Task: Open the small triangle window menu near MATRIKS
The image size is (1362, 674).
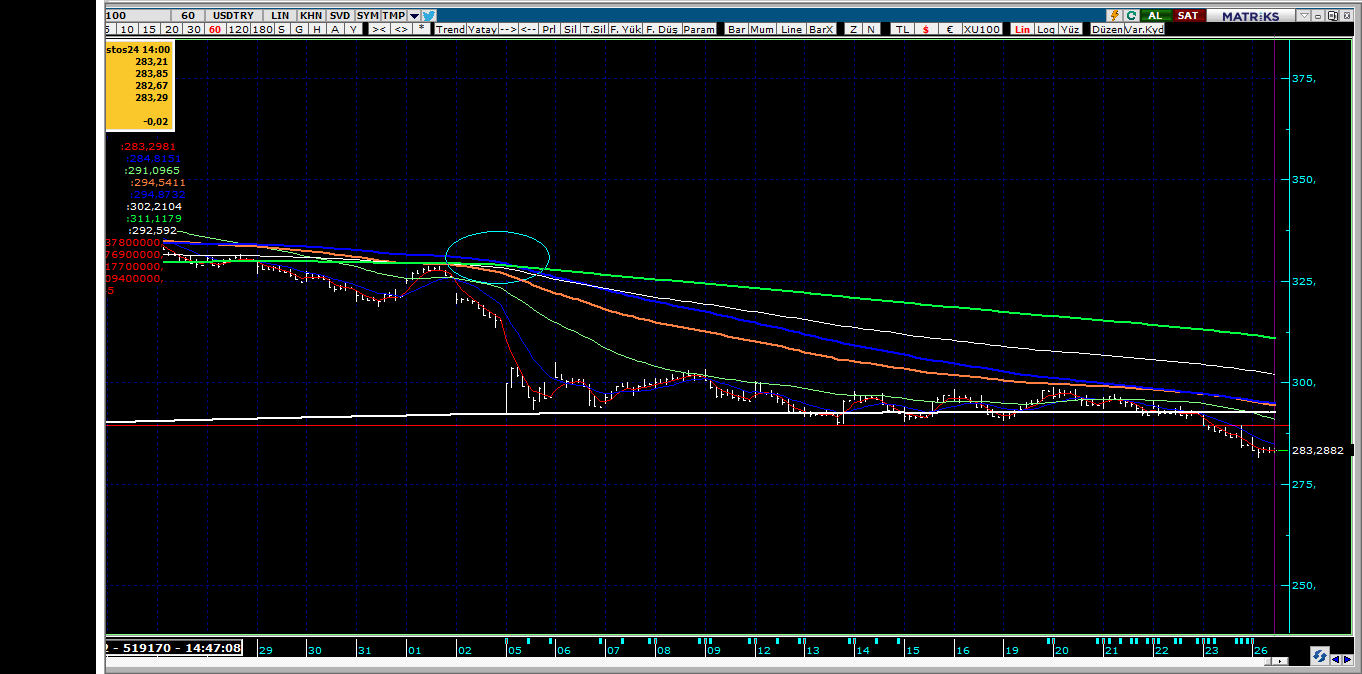Action: click(x=1303, y=15)
